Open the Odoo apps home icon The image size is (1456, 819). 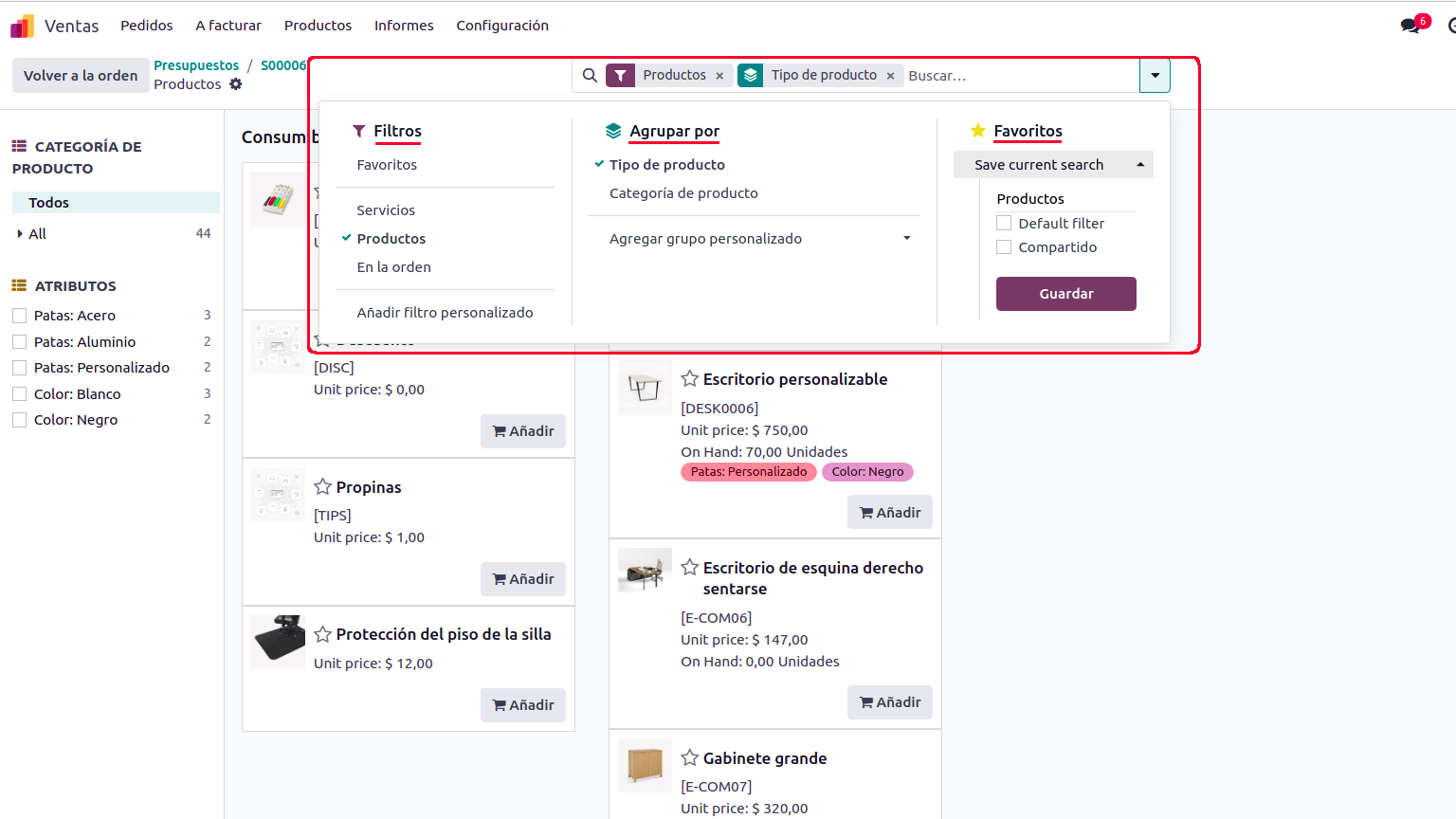click(x=20, y=25)
